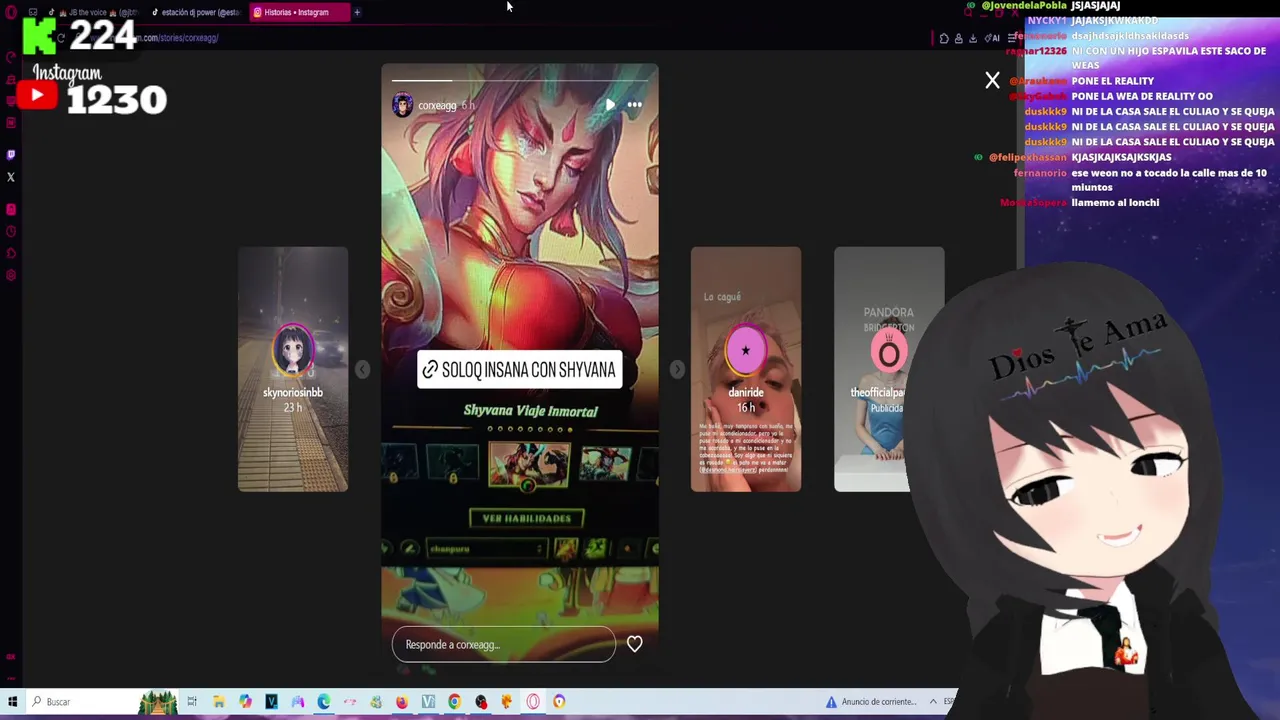The width and height of the screenshot is (1280, 720).
Task: Open the easy setup sliders icon
Action: pyautogui.click(x=1011, y=38)
